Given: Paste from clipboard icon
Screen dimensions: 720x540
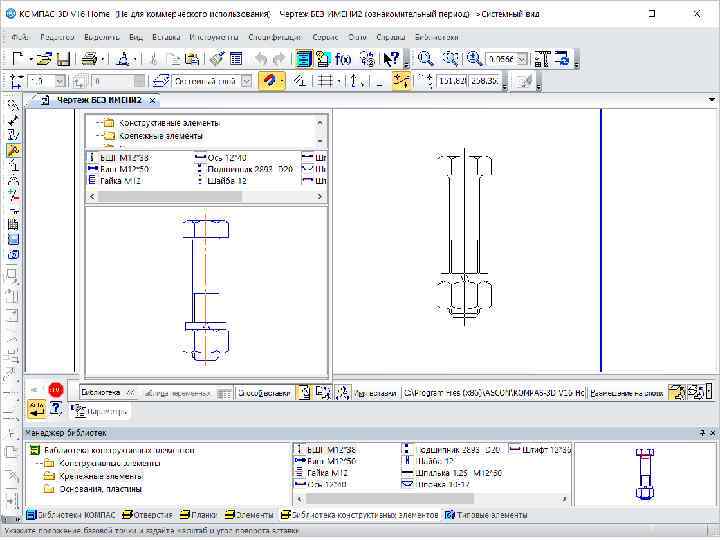Looking at the screenshot, I should click(192, 59).
